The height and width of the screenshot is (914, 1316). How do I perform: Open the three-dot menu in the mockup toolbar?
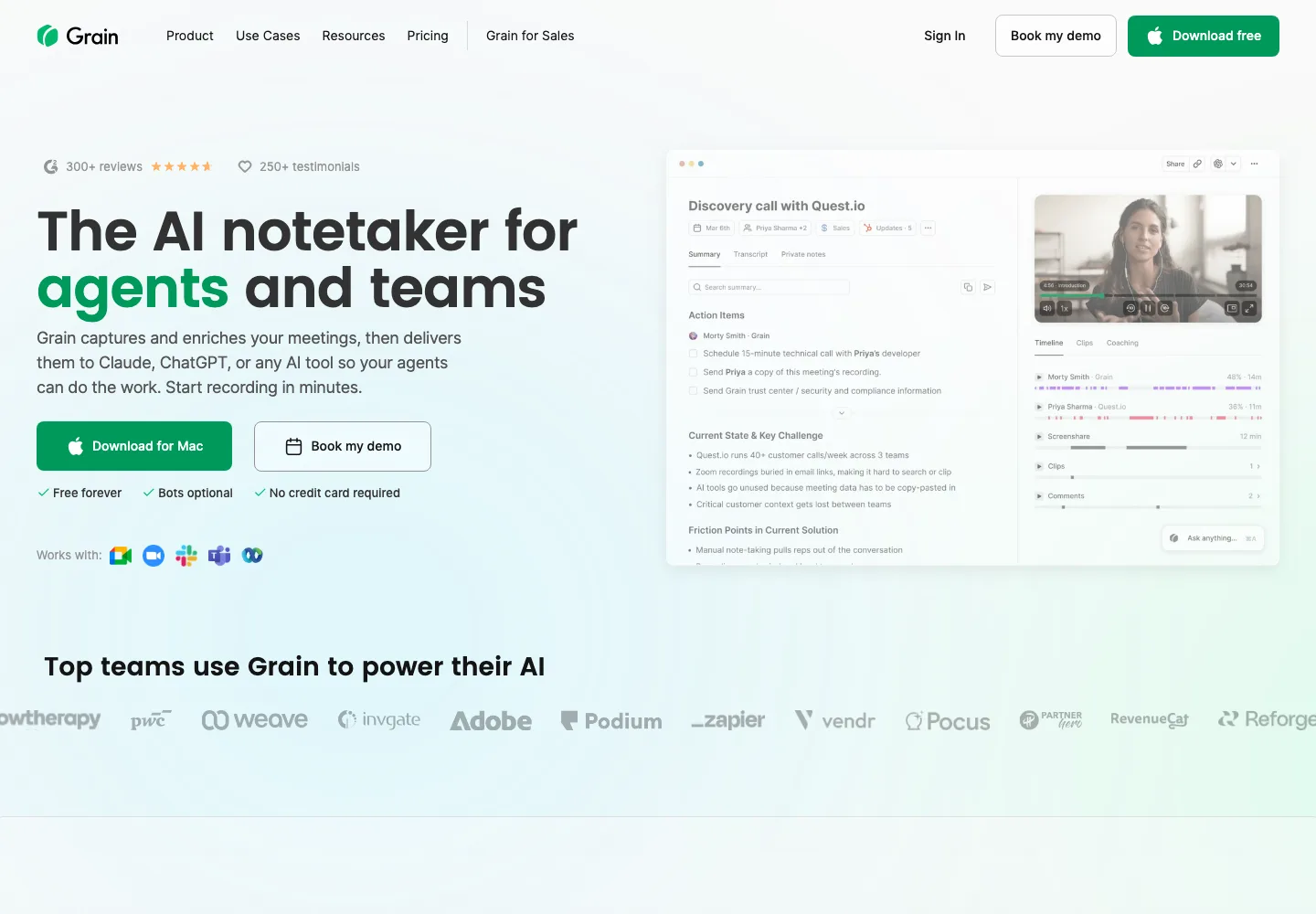click(1255, 164)
